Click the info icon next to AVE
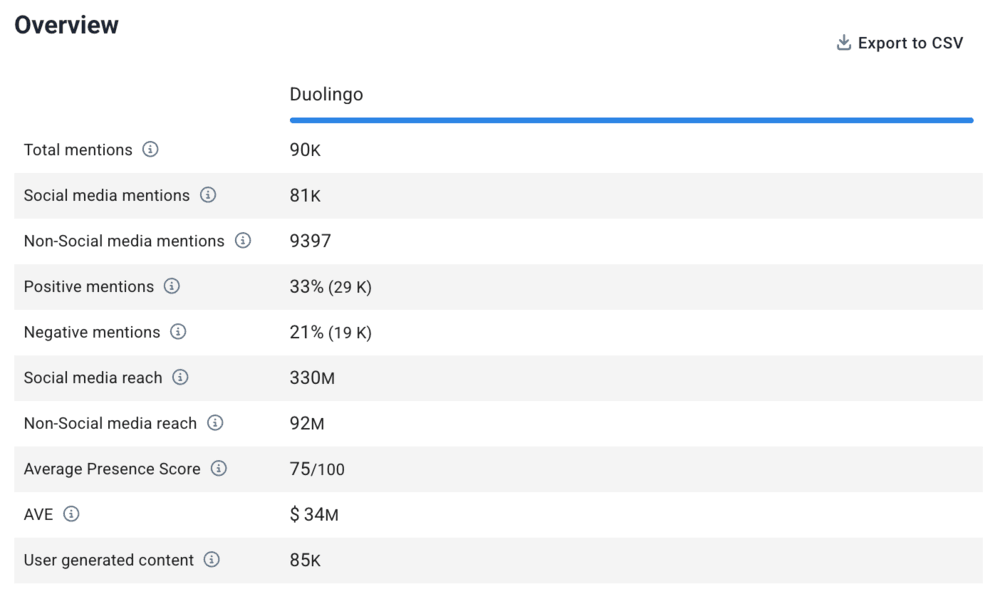Image resolution: width=1000 pixels, height=594 pixels. pos(71,514)
